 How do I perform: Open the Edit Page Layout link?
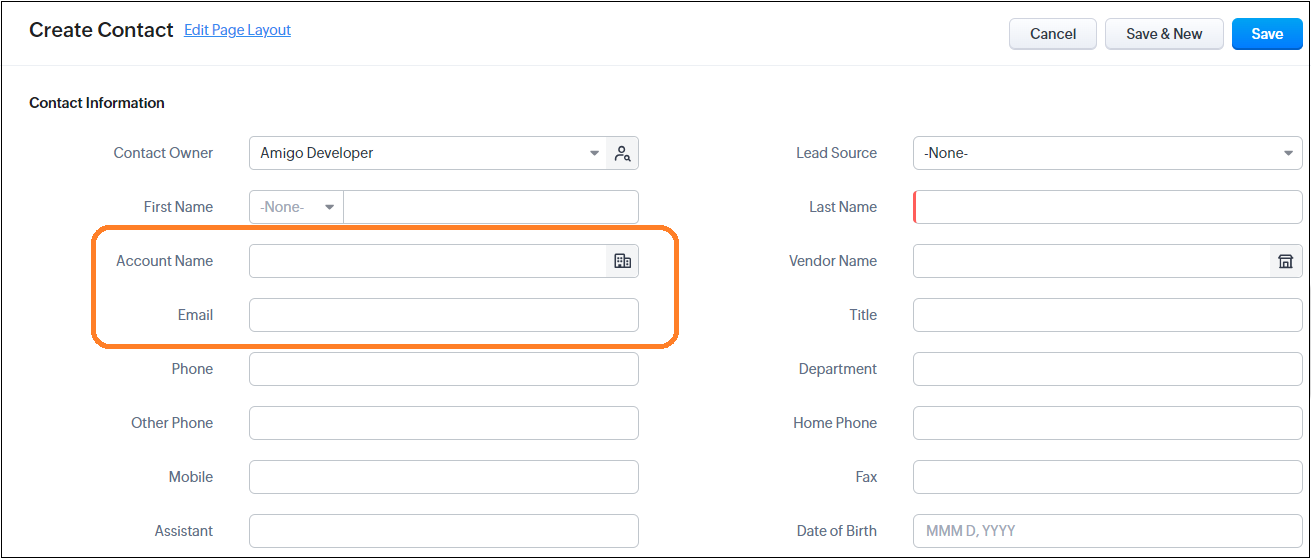pos(237,30)
